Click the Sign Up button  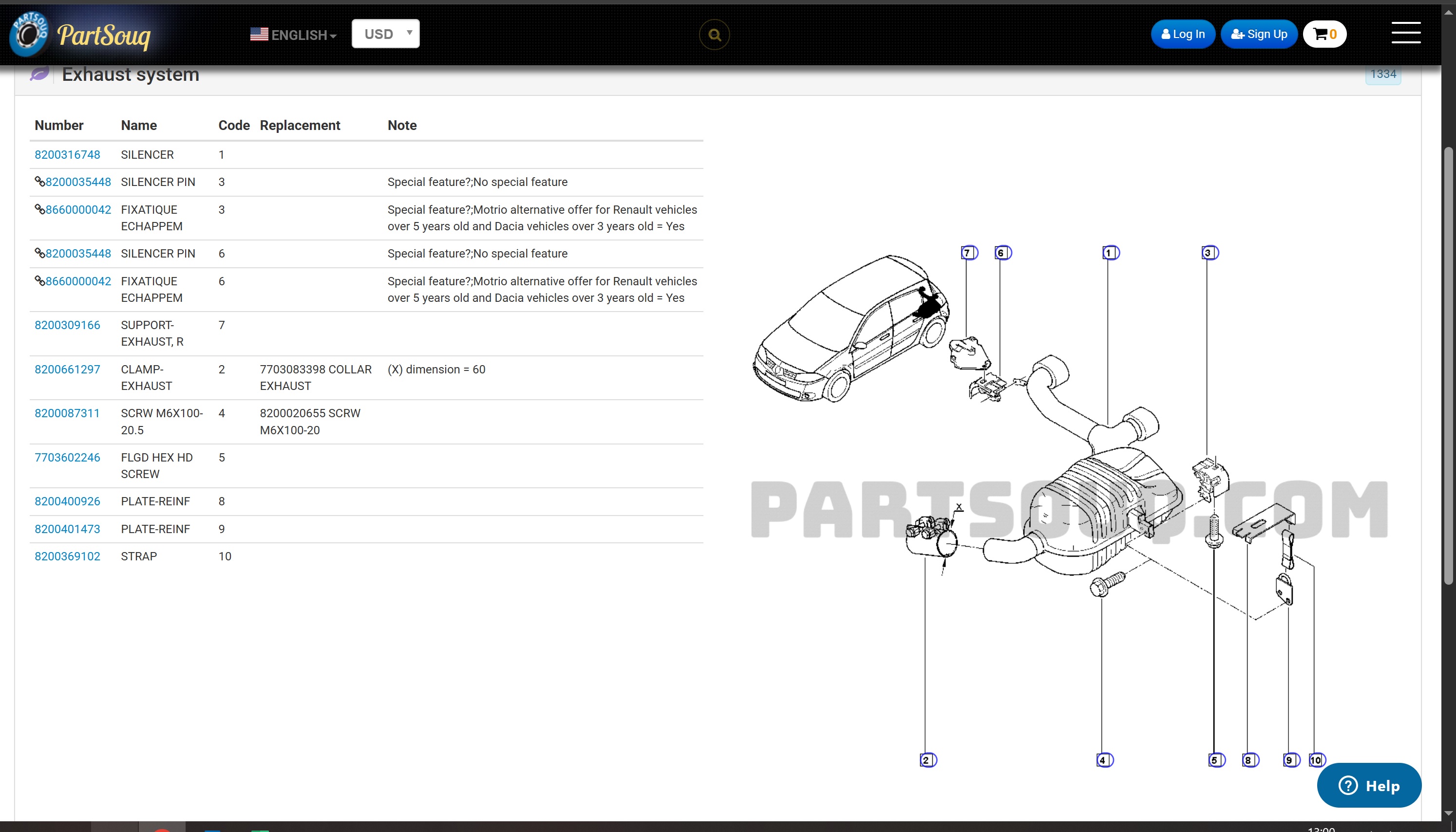tap(1259, 34)
